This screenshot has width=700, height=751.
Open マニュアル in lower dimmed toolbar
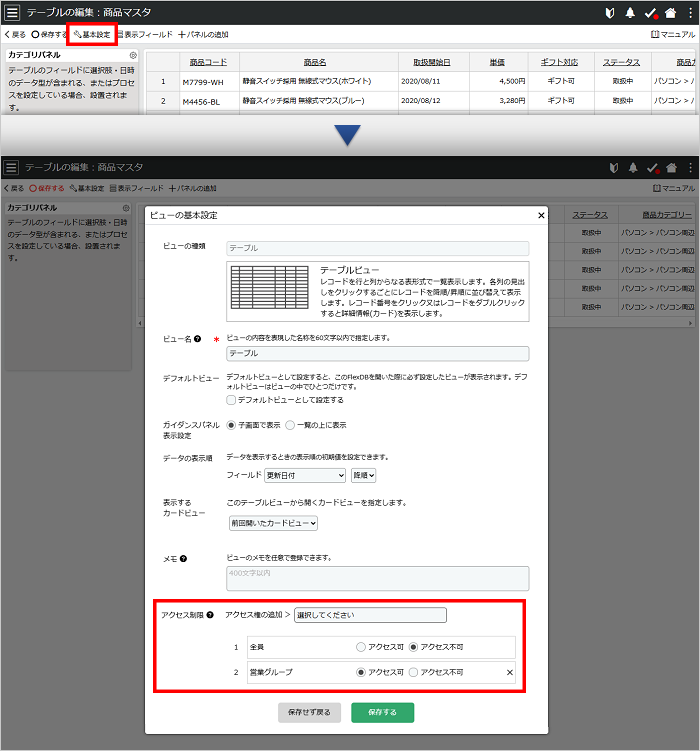pos(674,188)
